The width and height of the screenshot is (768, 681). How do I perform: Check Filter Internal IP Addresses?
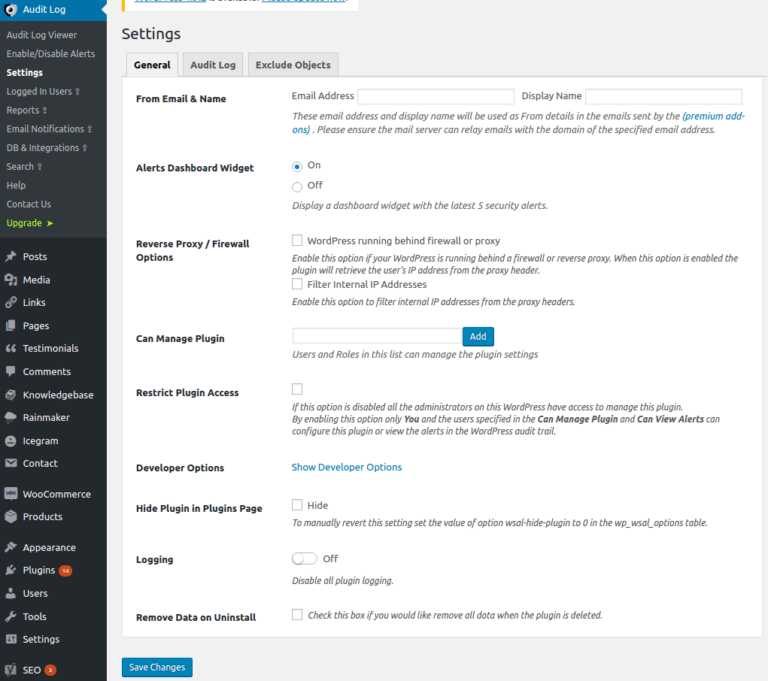(x=297, y=284)
